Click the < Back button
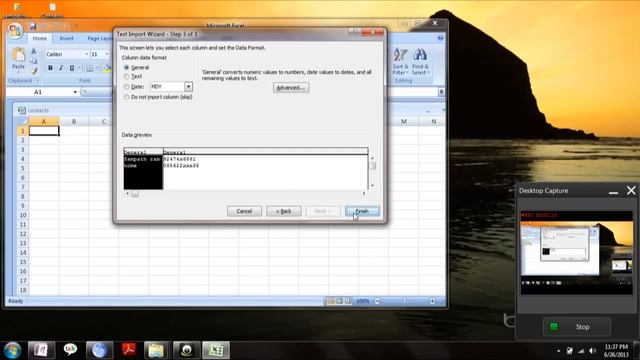The width and height of the screenshot is (640, 360). [284, 211]
